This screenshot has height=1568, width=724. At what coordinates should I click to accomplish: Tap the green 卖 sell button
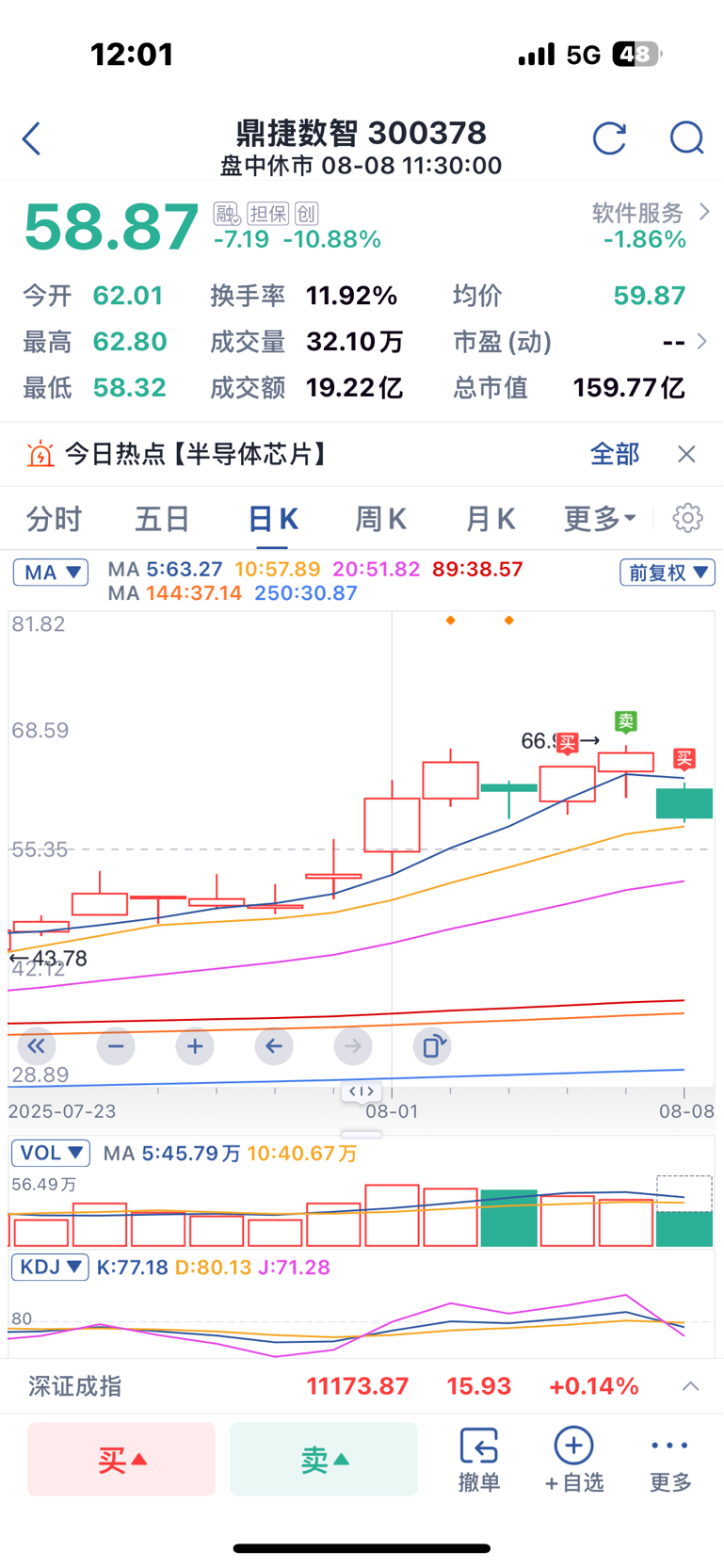click(x=324, y=1460)
